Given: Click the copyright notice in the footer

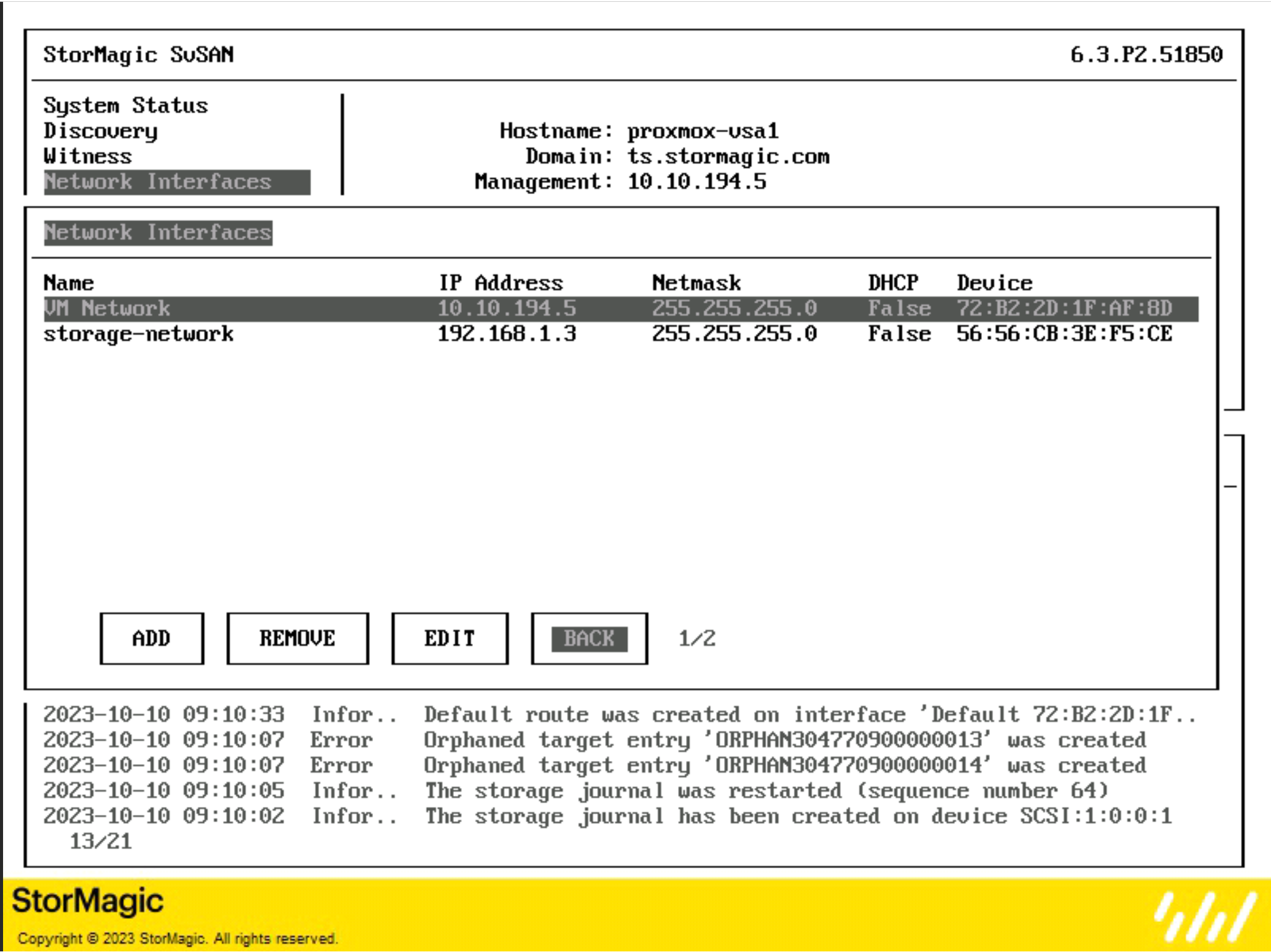Looking at the screenshot, I should pyautogui.click(x=177, y=939).
